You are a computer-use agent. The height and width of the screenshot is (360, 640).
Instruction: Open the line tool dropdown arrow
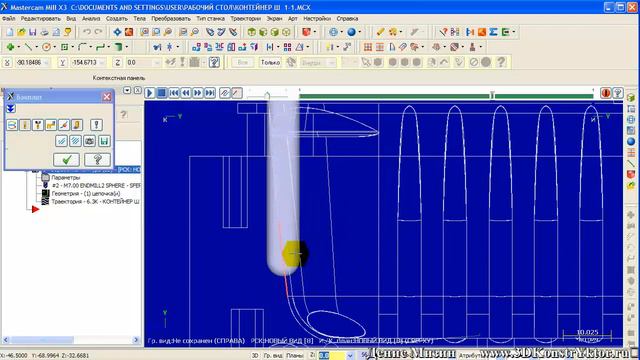[x=36, y=47]
